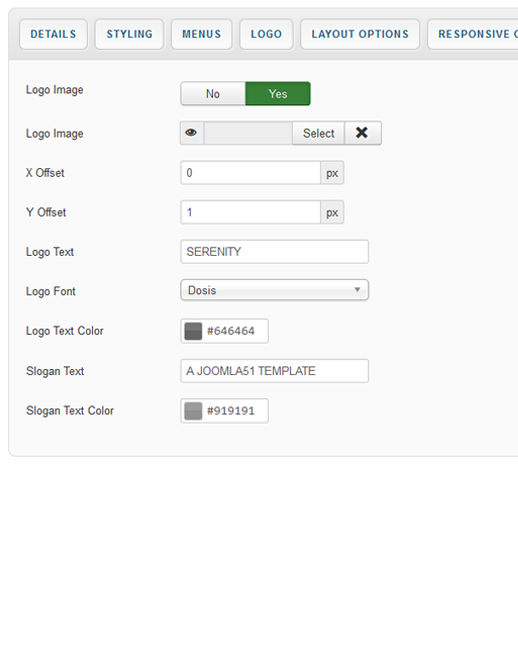This screenshot has width=518, height=657.
Task: Switch to the Details tab
Action: click(53, 34)
